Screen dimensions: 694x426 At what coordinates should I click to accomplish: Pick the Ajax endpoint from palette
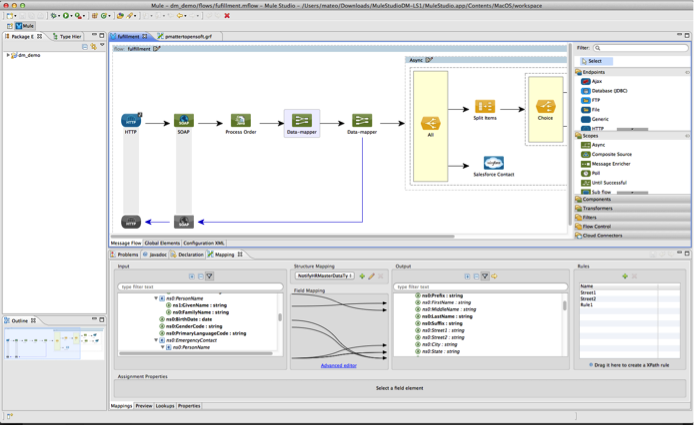pos(592,81)
